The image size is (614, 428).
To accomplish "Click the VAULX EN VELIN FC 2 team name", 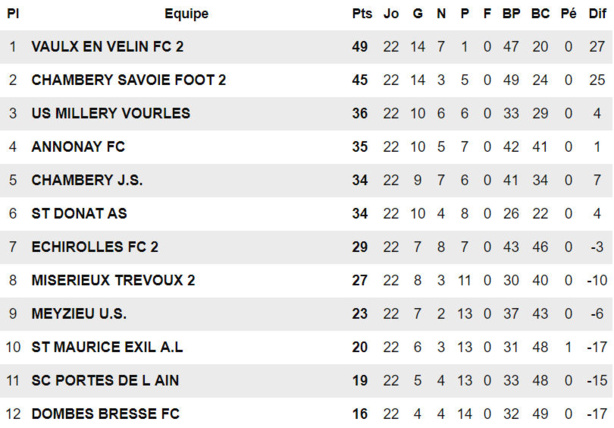I will coord(107,47).
